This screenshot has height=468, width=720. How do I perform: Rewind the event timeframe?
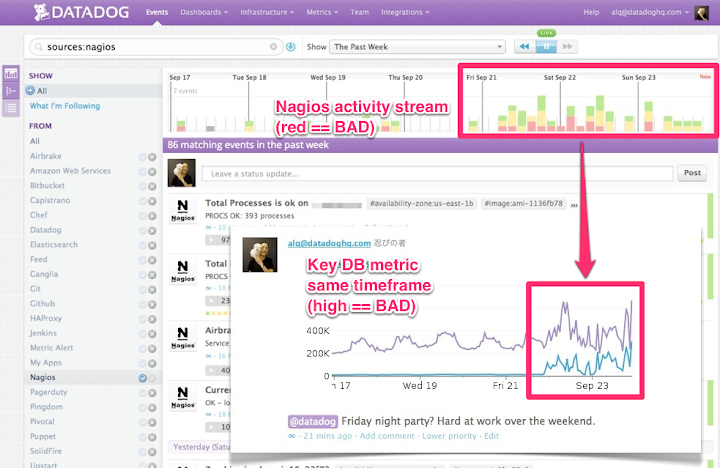coord(524,46)
